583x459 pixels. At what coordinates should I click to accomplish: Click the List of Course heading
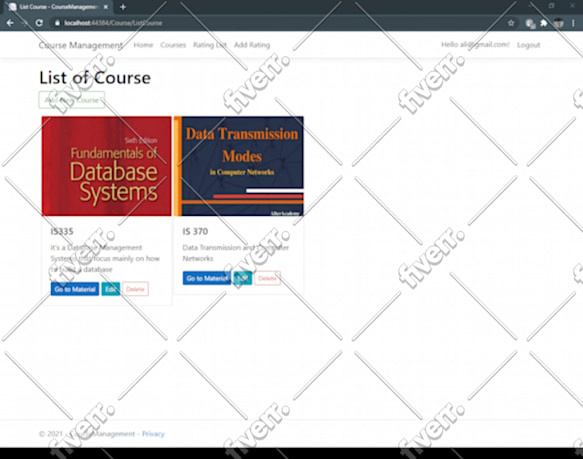coord(95,78)
